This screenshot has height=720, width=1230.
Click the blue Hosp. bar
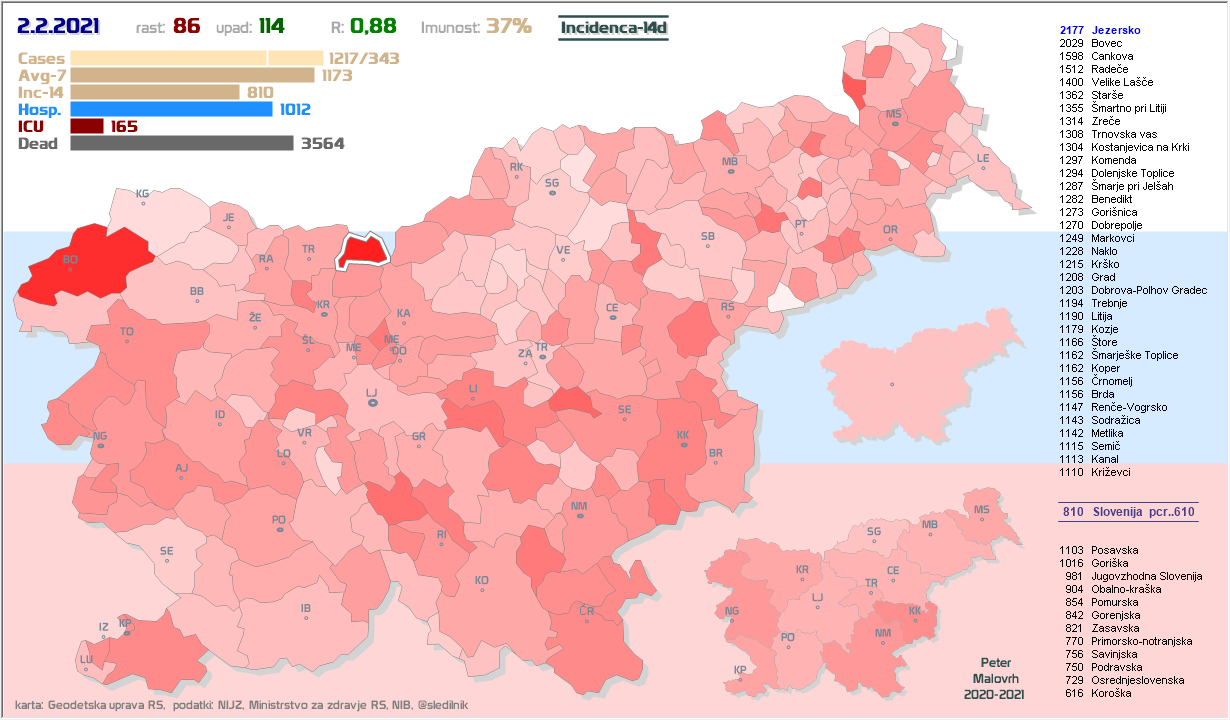171,109
